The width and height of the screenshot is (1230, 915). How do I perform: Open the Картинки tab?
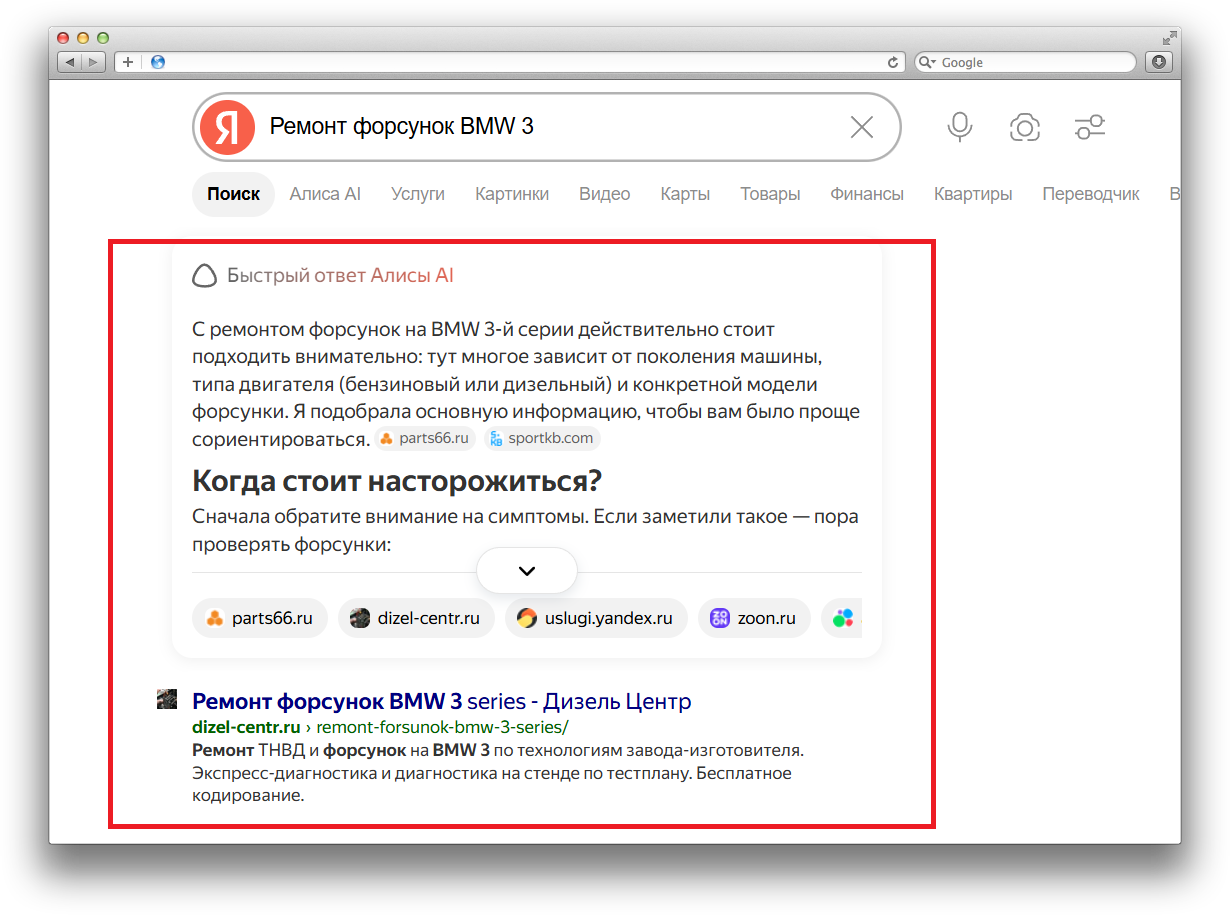pyautogui.click(x=512, y=194)
